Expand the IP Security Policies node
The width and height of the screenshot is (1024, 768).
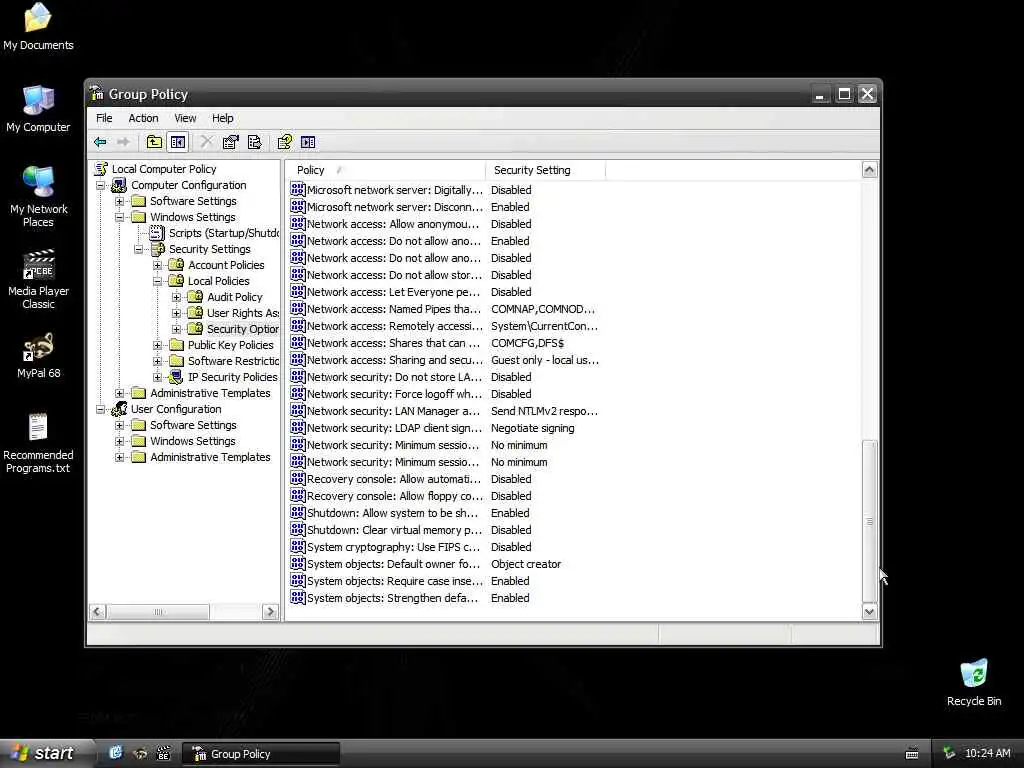tap(157, 377)
